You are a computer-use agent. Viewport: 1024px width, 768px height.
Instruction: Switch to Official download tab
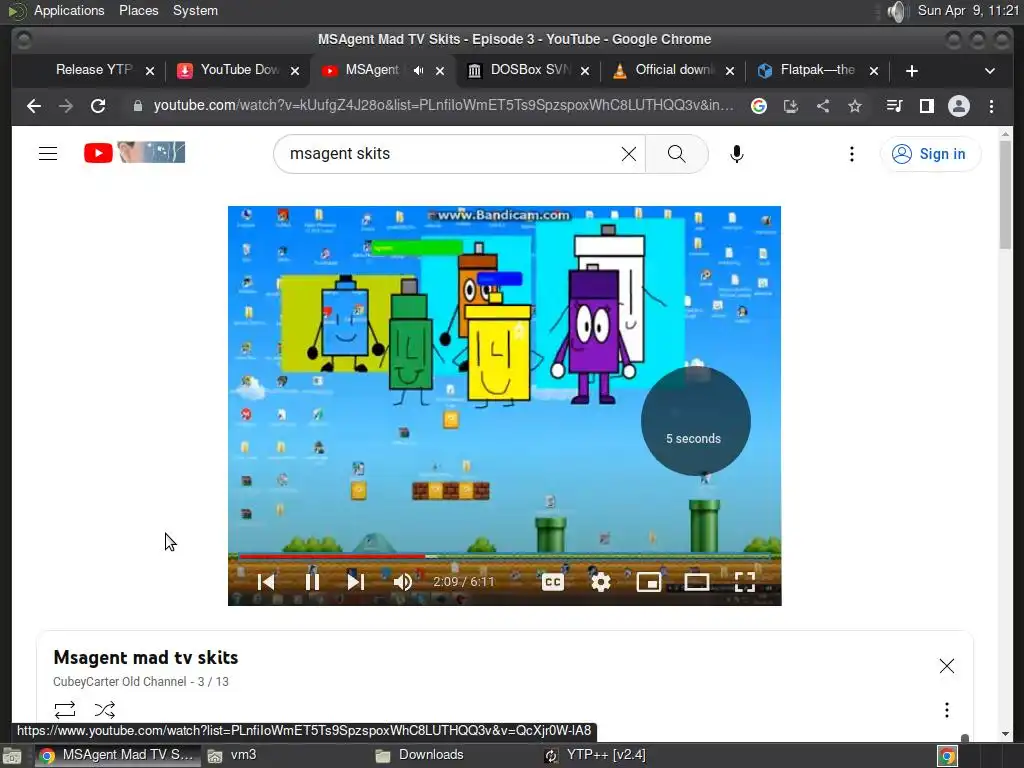pyautogui.click(x=675, y=70)
